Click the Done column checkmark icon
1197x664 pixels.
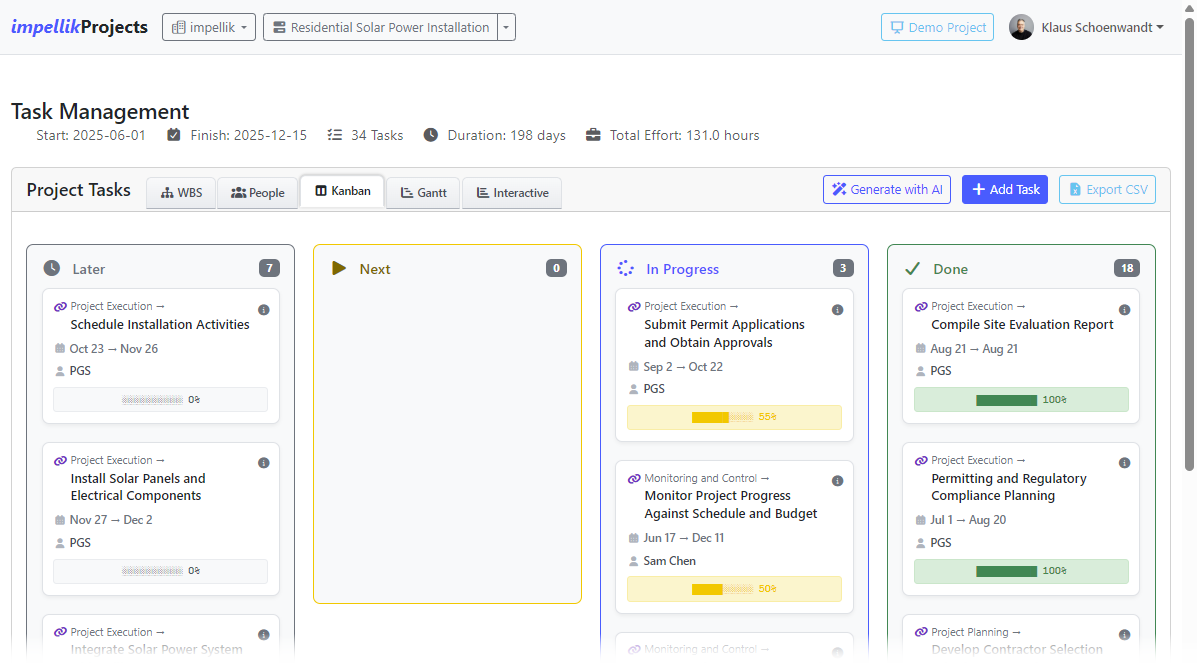(912, 269)
